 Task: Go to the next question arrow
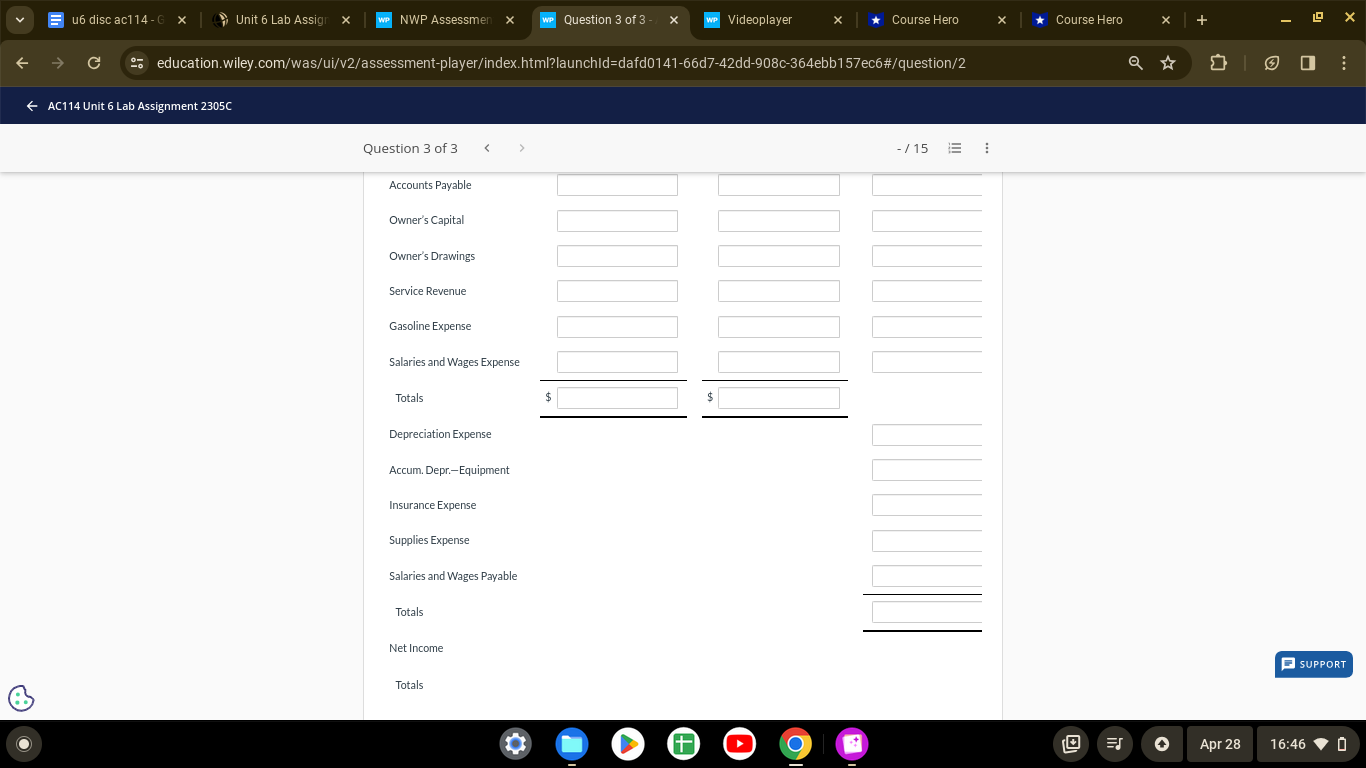coord(522,148)
